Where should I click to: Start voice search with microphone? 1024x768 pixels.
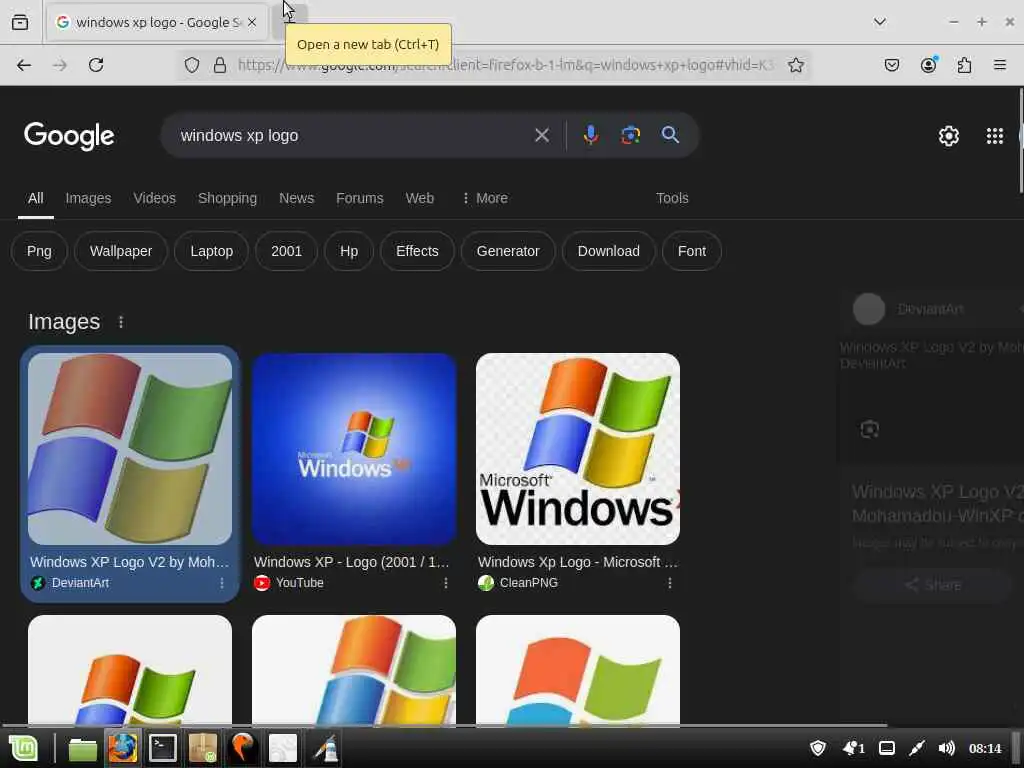[x=590, y=135]
